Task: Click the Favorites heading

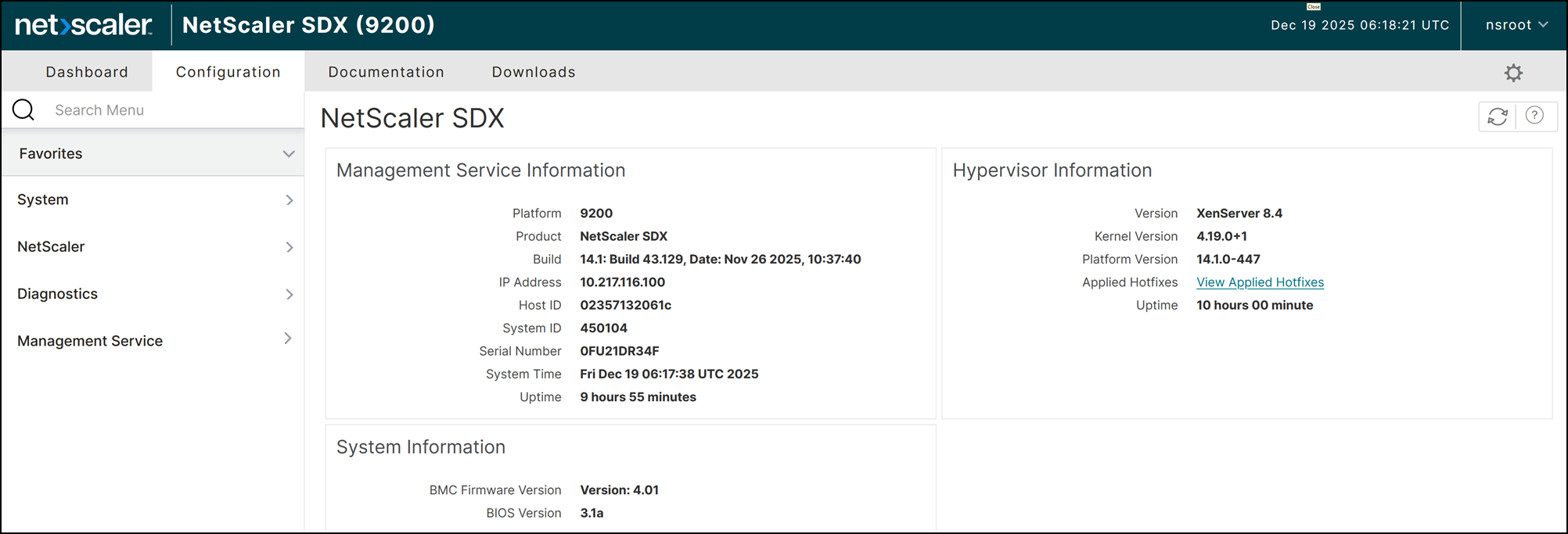Action: (x=51, y=153)
